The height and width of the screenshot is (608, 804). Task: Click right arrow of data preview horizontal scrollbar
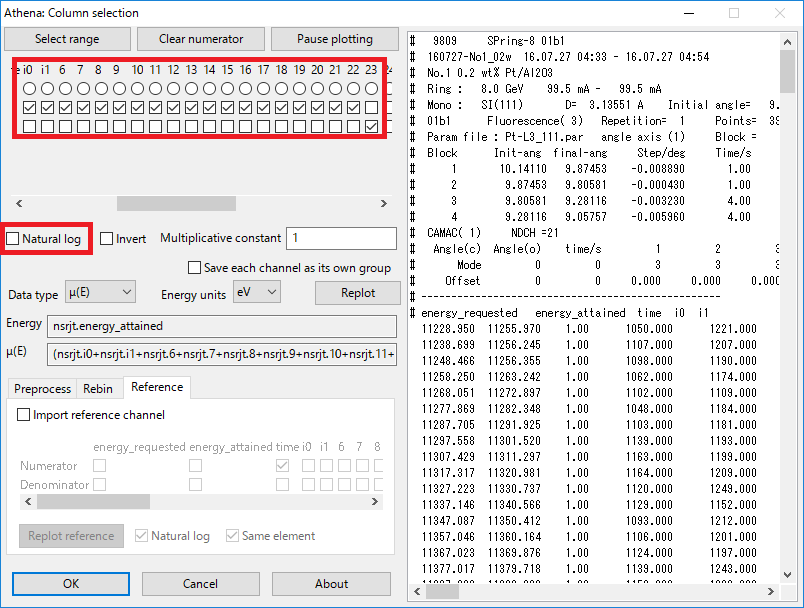771,592
